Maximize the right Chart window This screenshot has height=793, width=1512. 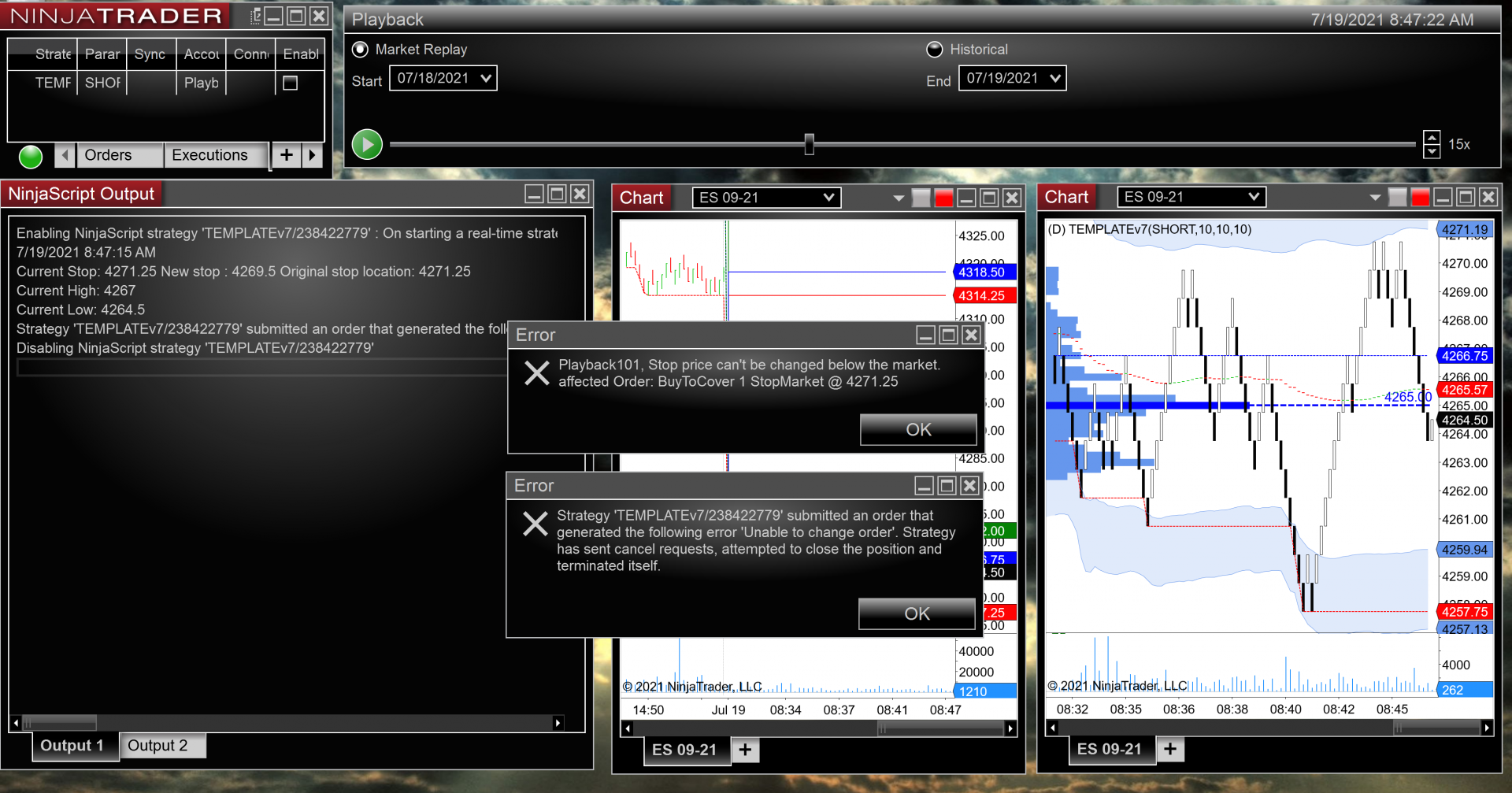[x=1466, y=197]
